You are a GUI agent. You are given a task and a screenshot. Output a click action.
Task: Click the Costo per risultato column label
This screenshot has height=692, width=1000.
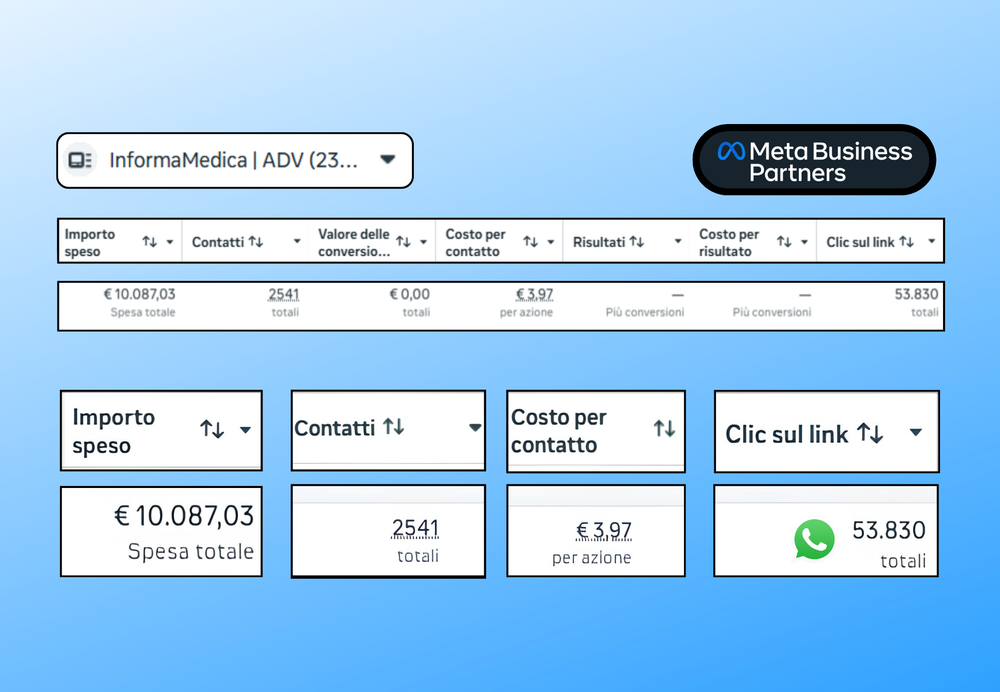click(x=729, y=242)
